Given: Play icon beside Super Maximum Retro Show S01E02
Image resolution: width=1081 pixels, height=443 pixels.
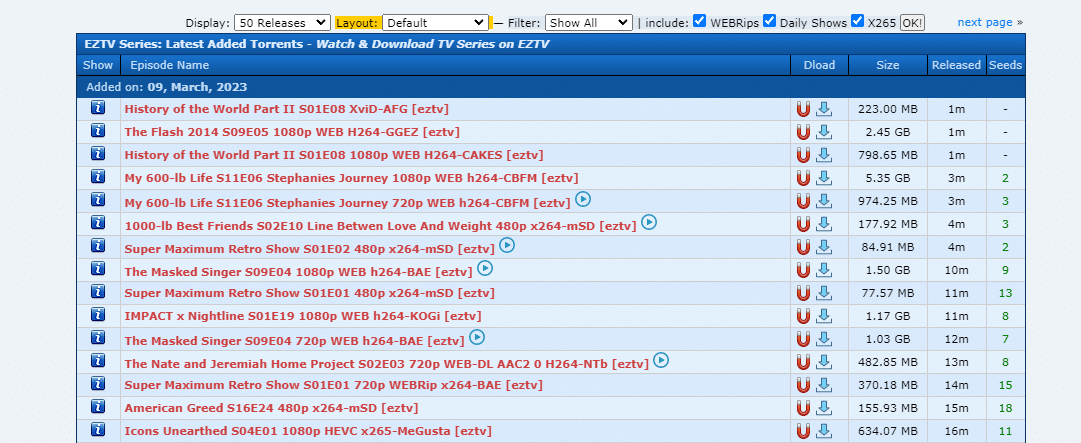Looking at the screenshot, I should (507, 245).
